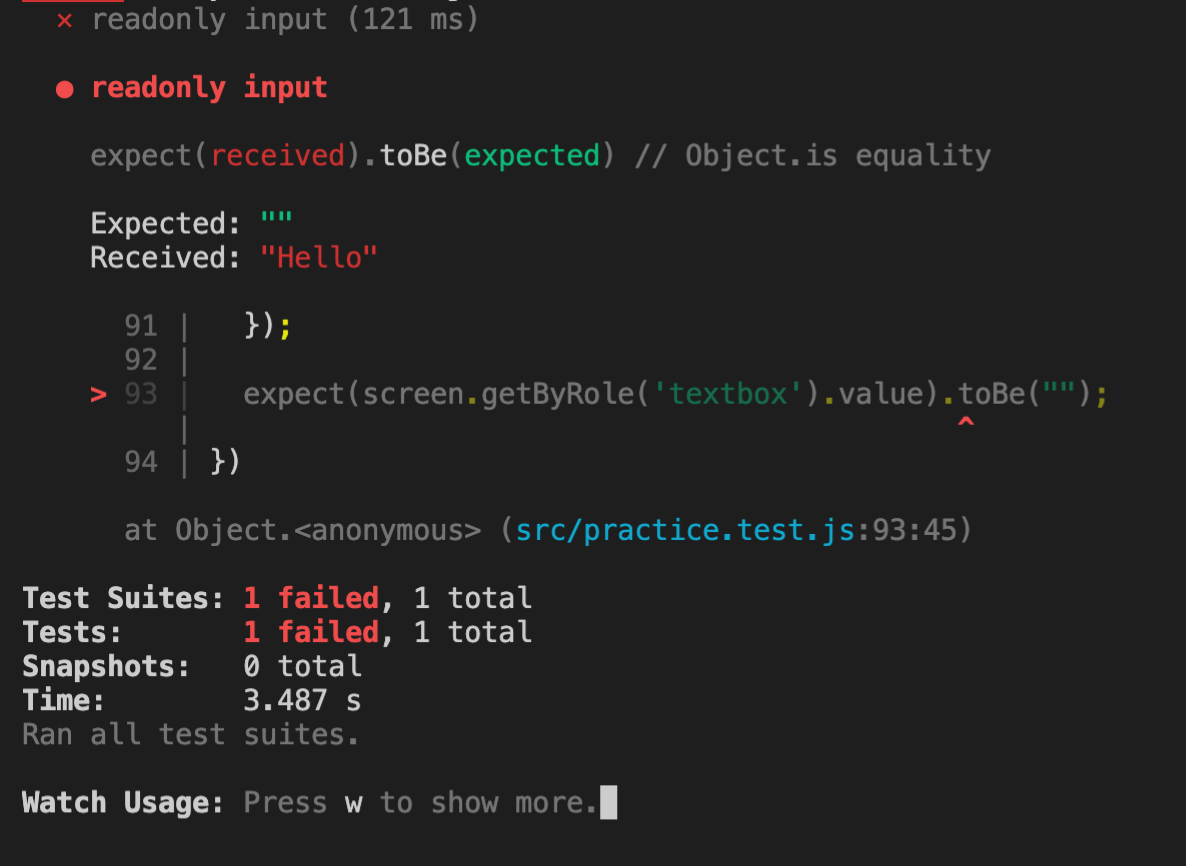Click the red caret under toBe

click(x=965, y=424)
